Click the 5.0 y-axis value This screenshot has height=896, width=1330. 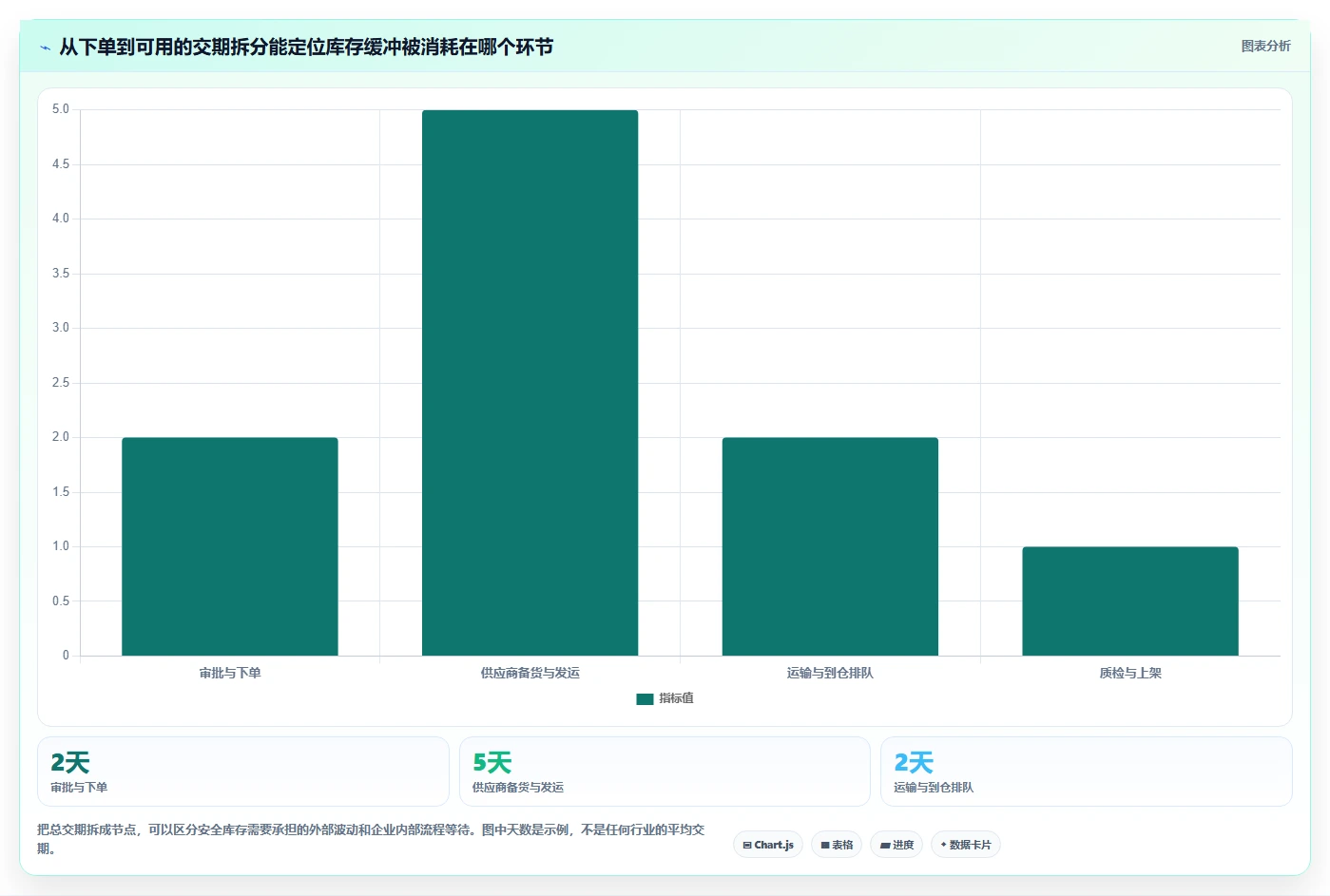pos(61,109)
